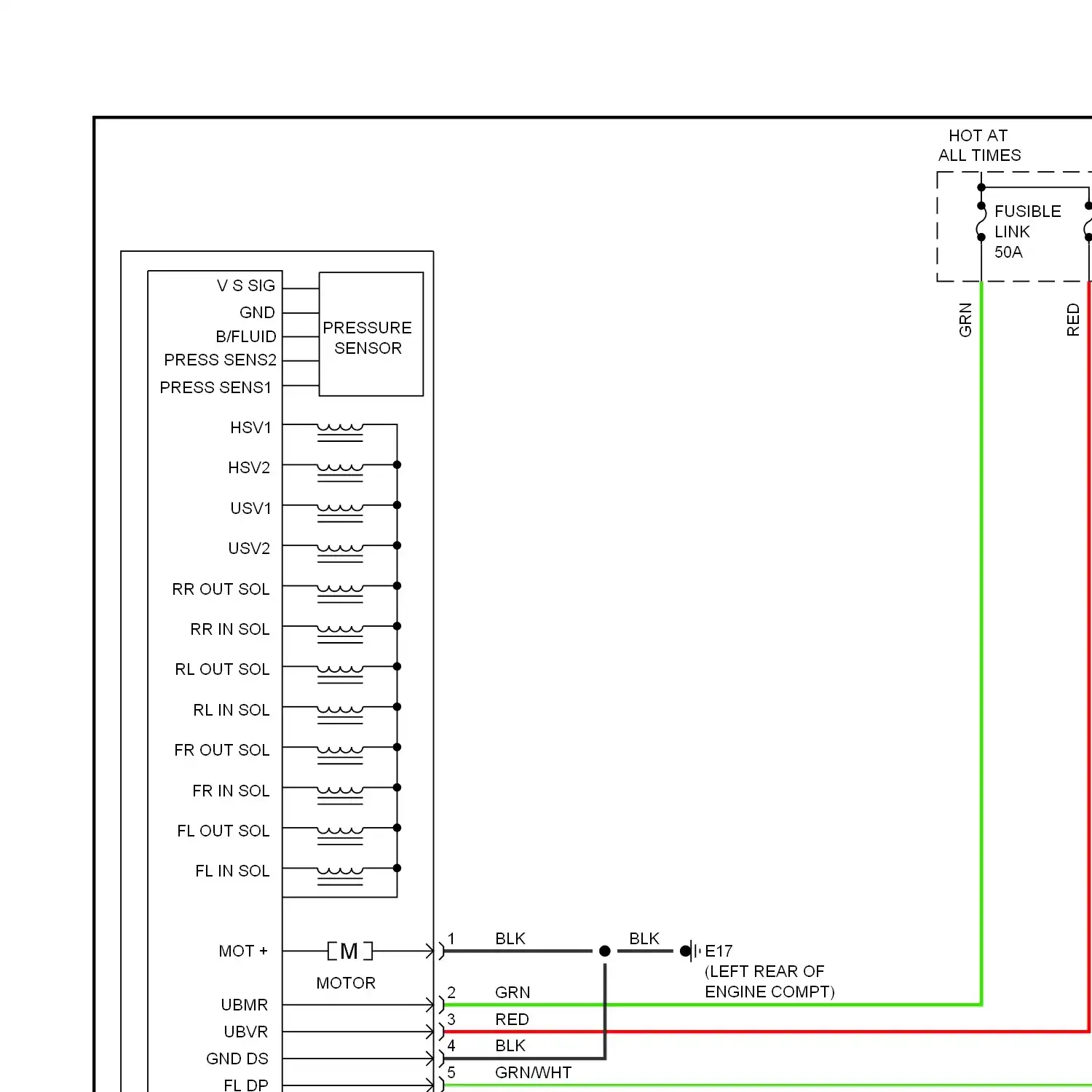The width and height of the screenshot is (1092, 1092).
Task: Click the FR OUT SOL label
Action: tap(222, 750)
